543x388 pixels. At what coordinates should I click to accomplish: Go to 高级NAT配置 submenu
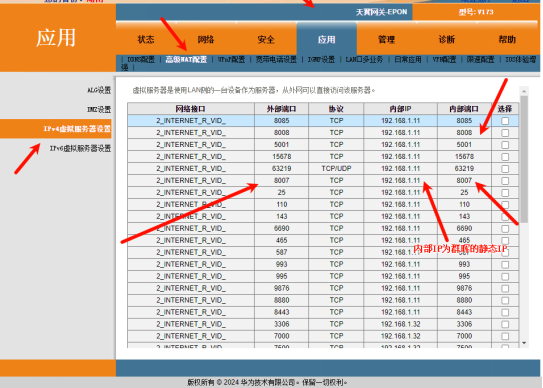click(186, 59)
